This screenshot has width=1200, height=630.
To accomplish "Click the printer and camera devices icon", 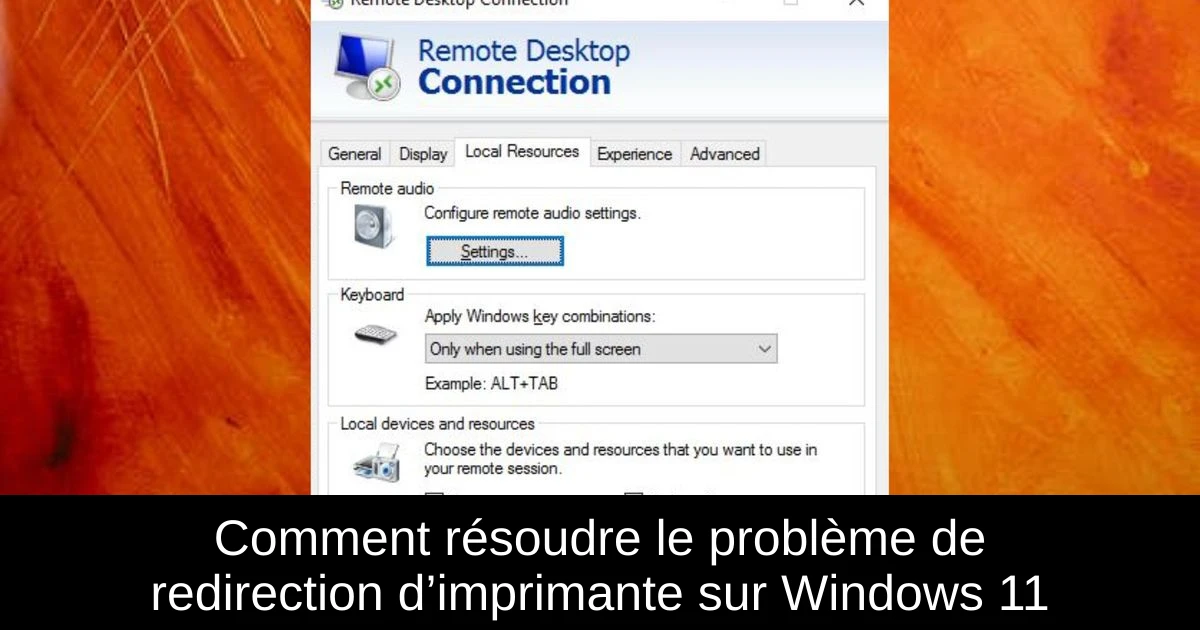I will [377, 462].
